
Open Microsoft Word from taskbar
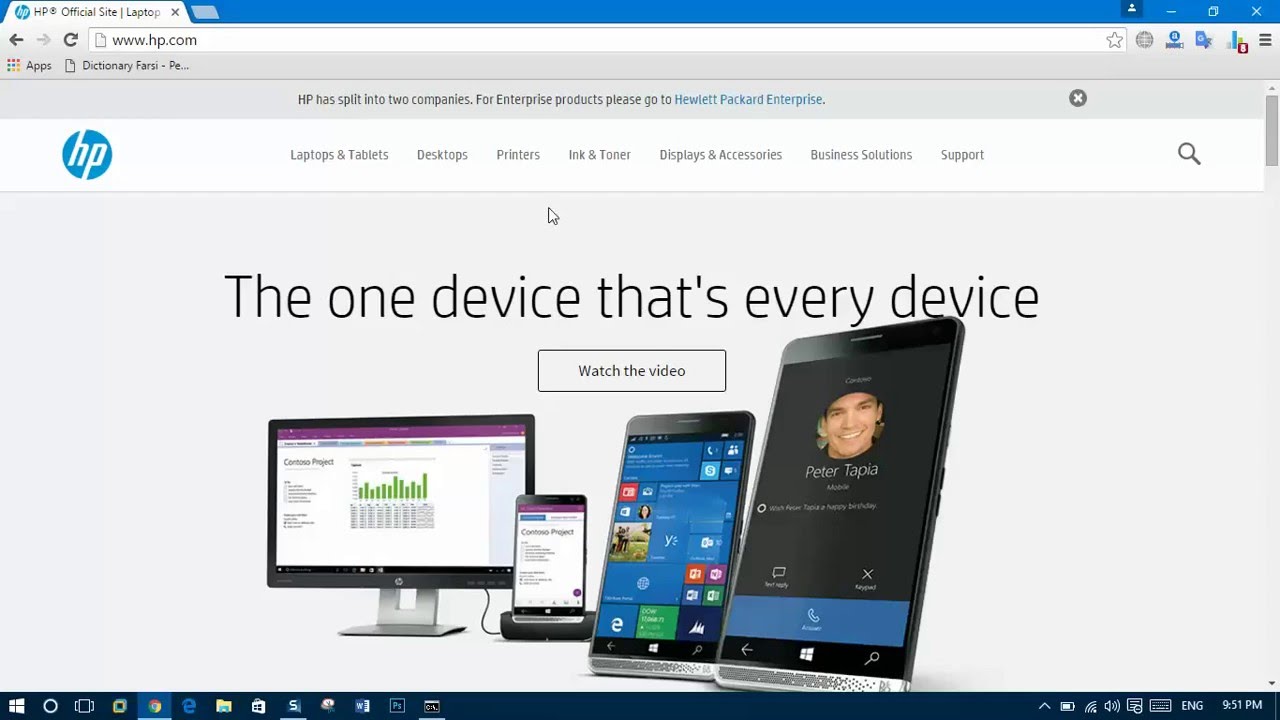[x=362, y=706]
